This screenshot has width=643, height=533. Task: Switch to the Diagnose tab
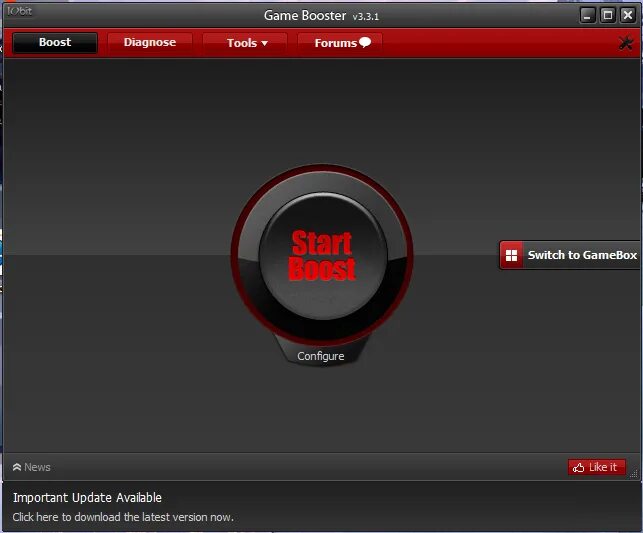[x=150, y=43]
